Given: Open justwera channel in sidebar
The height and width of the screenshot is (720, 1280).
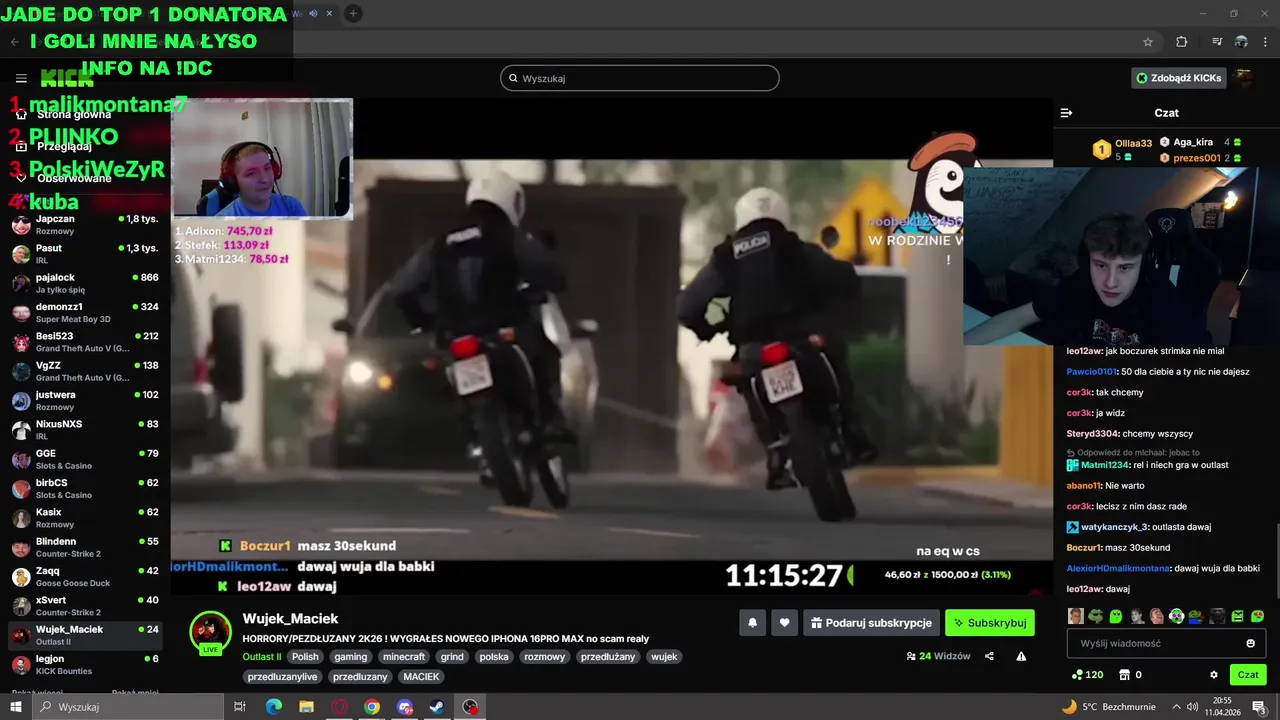Looking at the screenshot, I should pyautogui.click(x=85, y=400).
